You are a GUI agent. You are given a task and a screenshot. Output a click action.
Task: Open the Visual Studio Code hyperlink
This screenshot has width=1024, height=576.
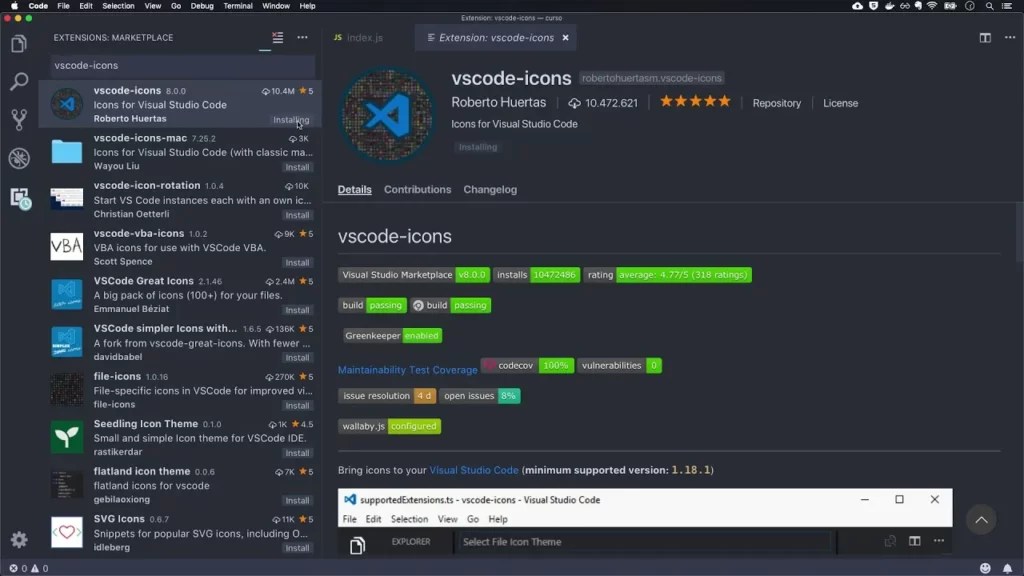click(473, 470)
